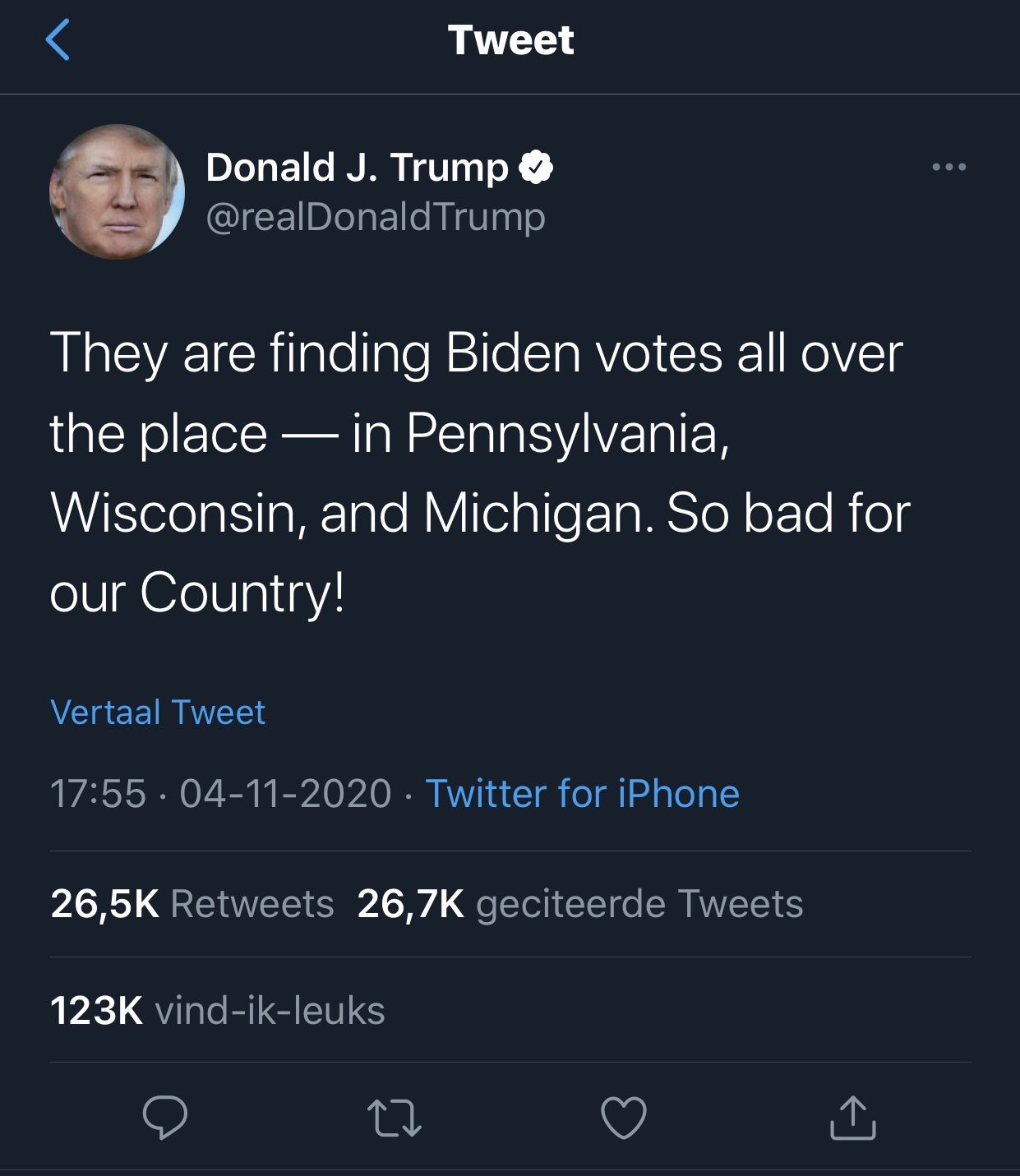
Task: Tap the word Pennsylvania in the tweet
Action: [567, 435]
